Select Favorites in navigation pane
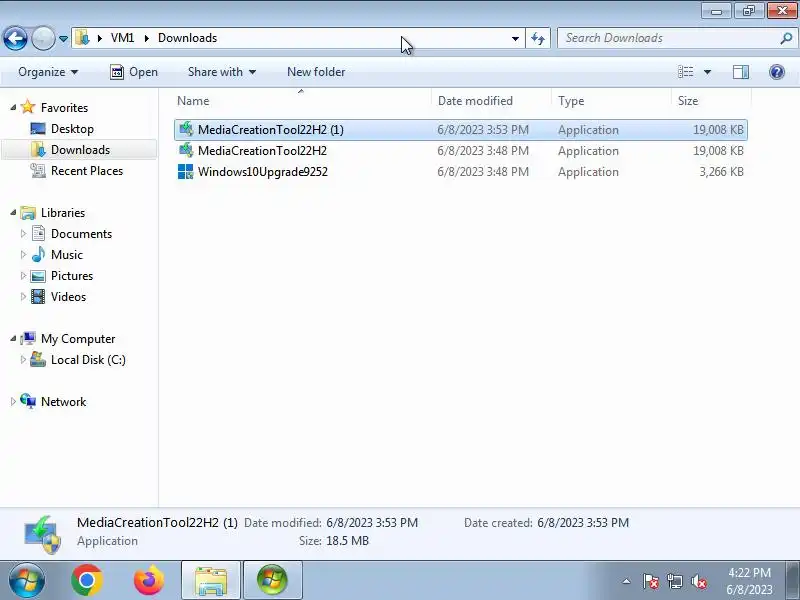 [x=64, y=108]
